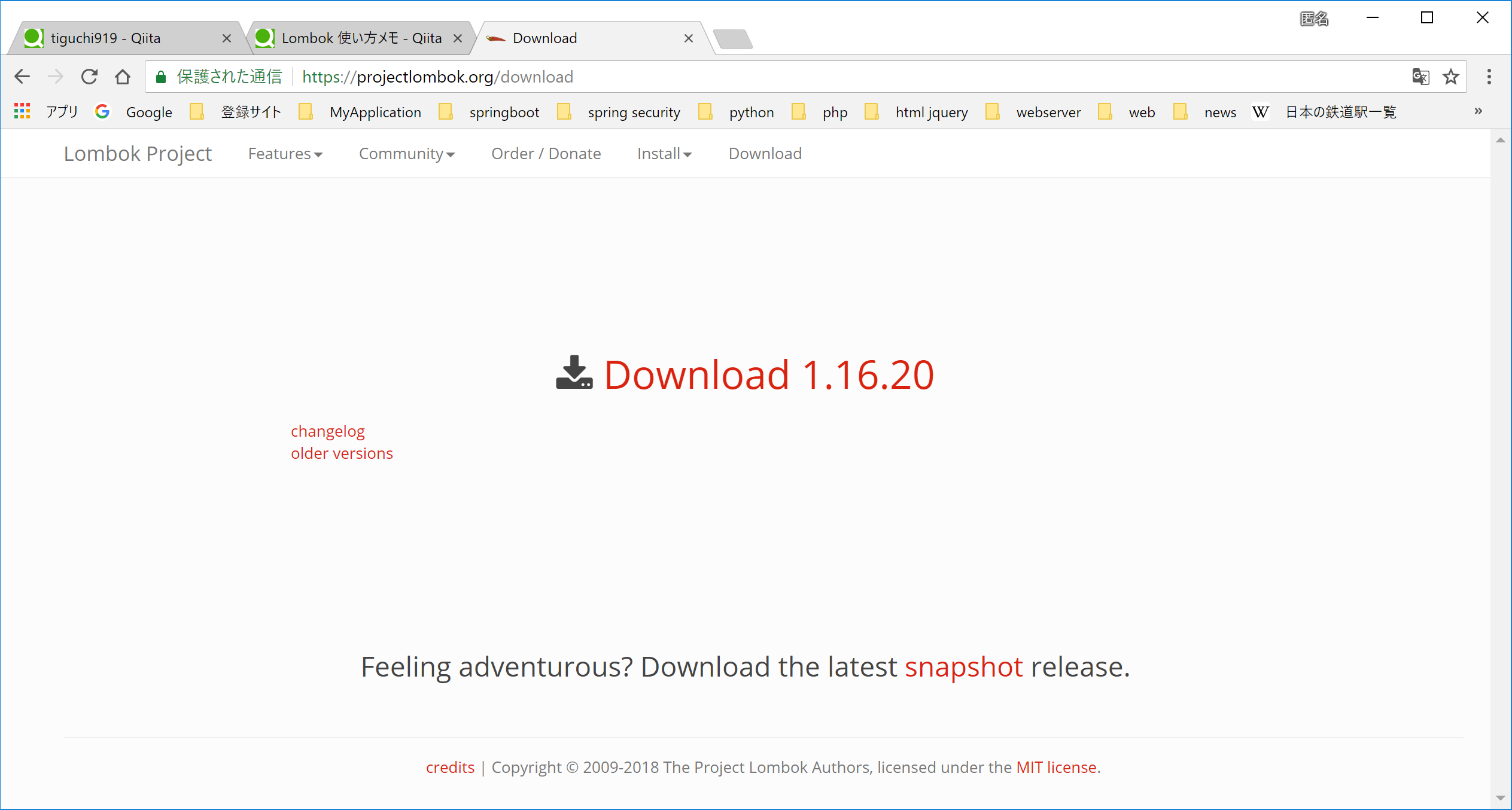Screen dimensions: 1512x810
Task: Open the Install dropdown
Action: [664, 154]
